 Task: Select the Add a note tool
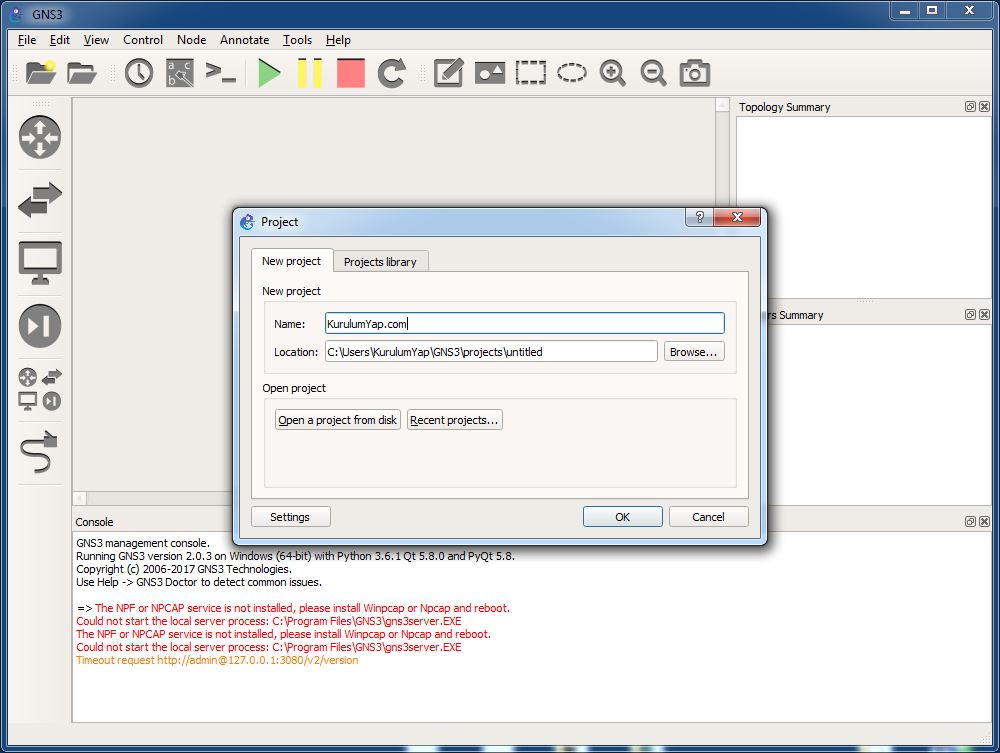point(448,73)
